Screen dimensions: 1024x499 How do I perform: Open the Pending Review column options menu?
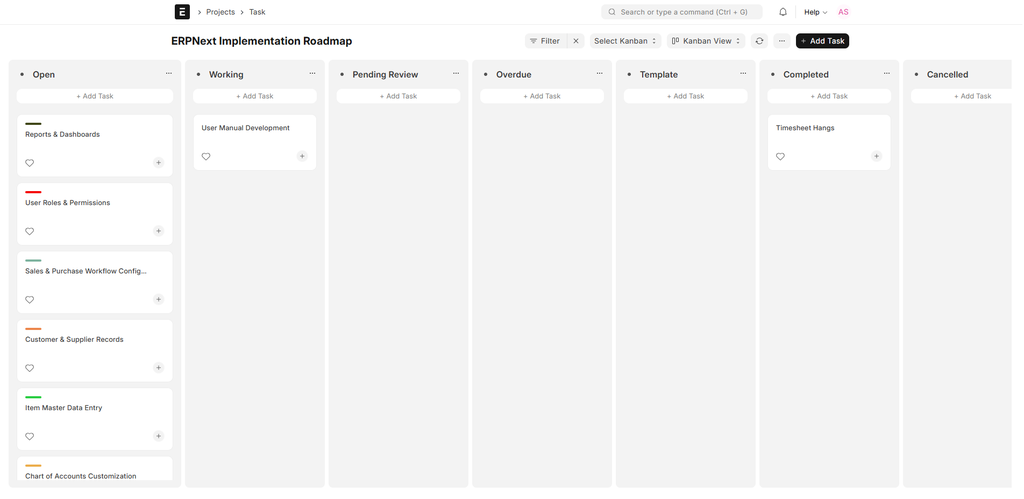tap(456, 74)
